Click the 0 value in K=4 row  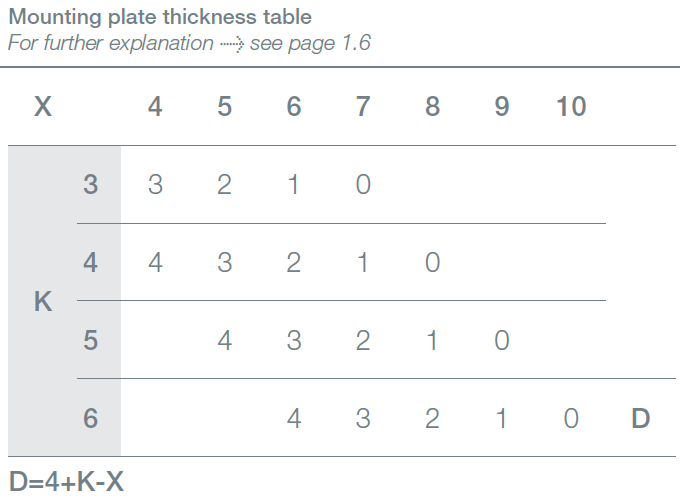(x=432, y=263)
